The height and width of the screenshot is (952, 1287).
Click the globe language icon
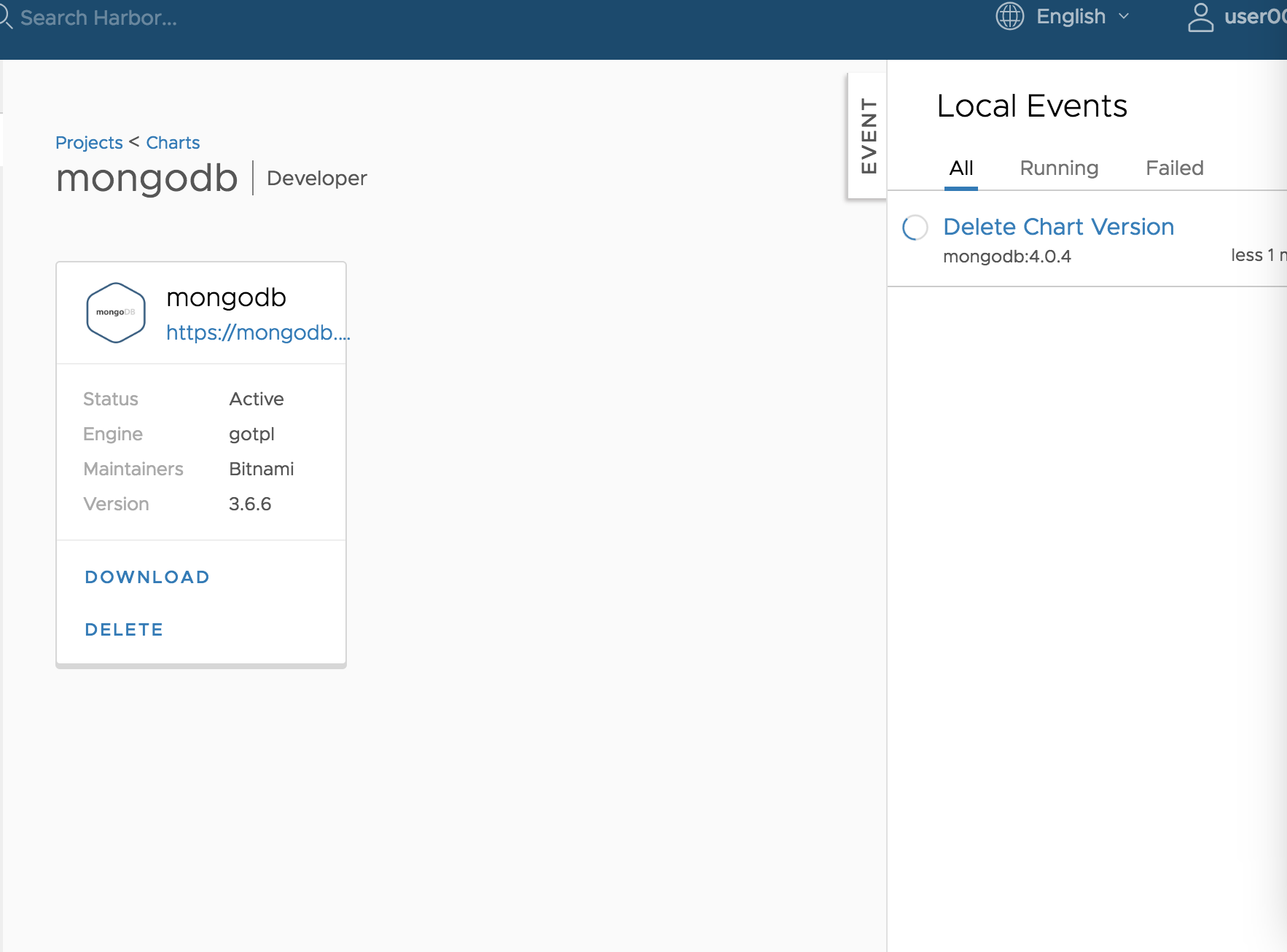(1009, 16)
